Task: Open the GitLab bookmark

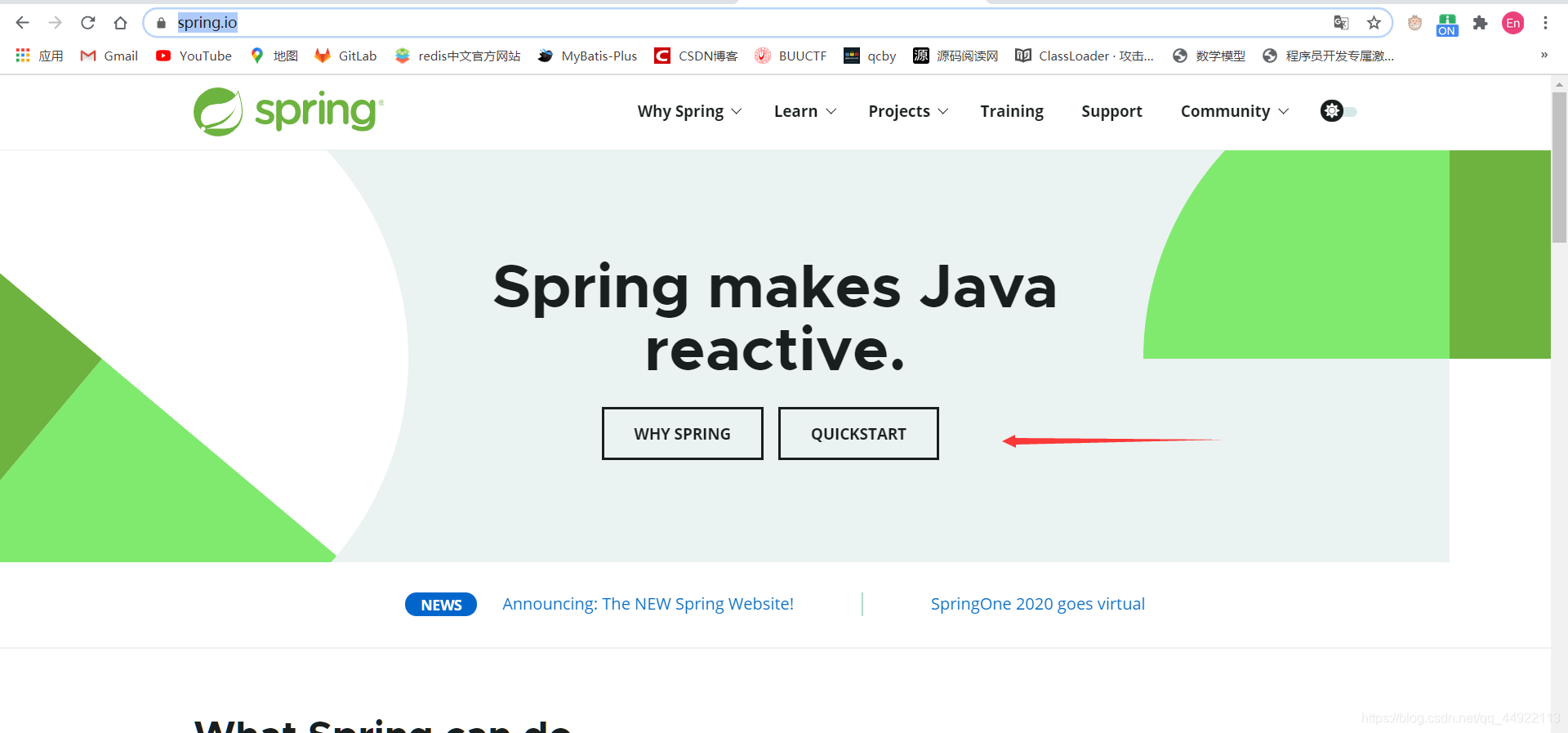Action: [x=345, y=56]
